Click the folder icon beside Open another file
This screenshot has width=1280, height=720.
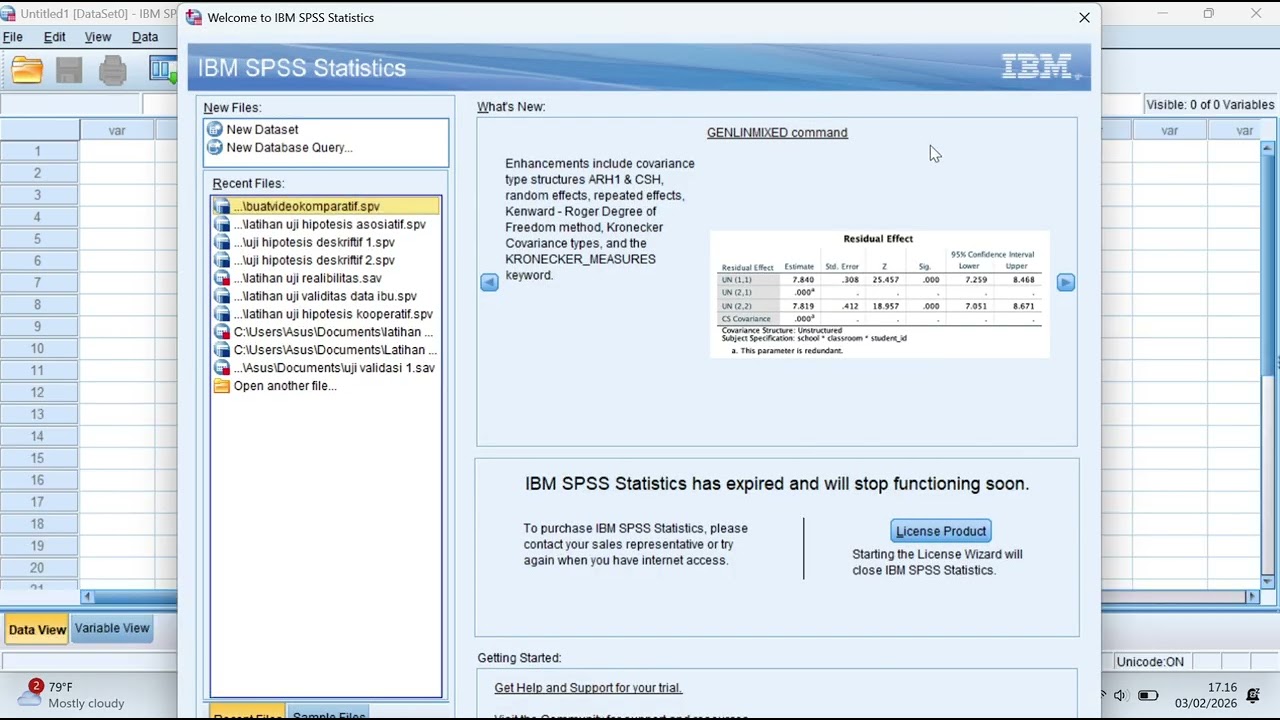(x=222, y=386)
